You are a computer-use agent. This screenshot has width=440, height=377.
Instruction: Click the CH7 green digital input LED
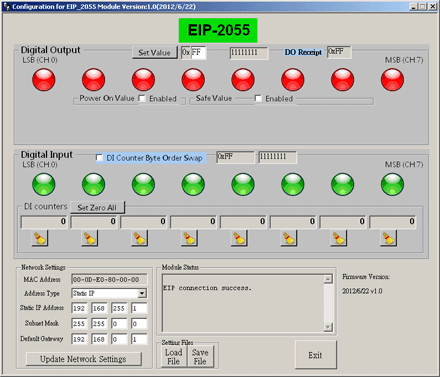[392, 184]
